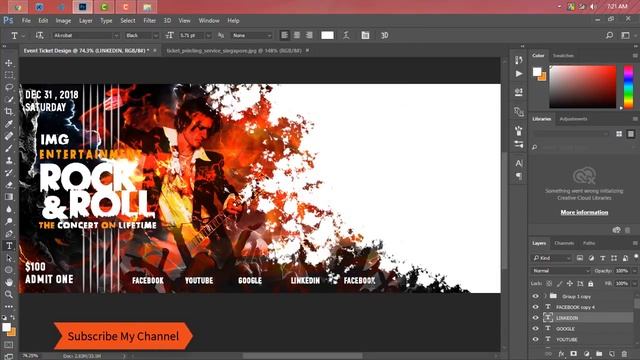This screenshot has height=360, width=640.
Task: Select the Brush tool
Action: click(x=9, y=148)
